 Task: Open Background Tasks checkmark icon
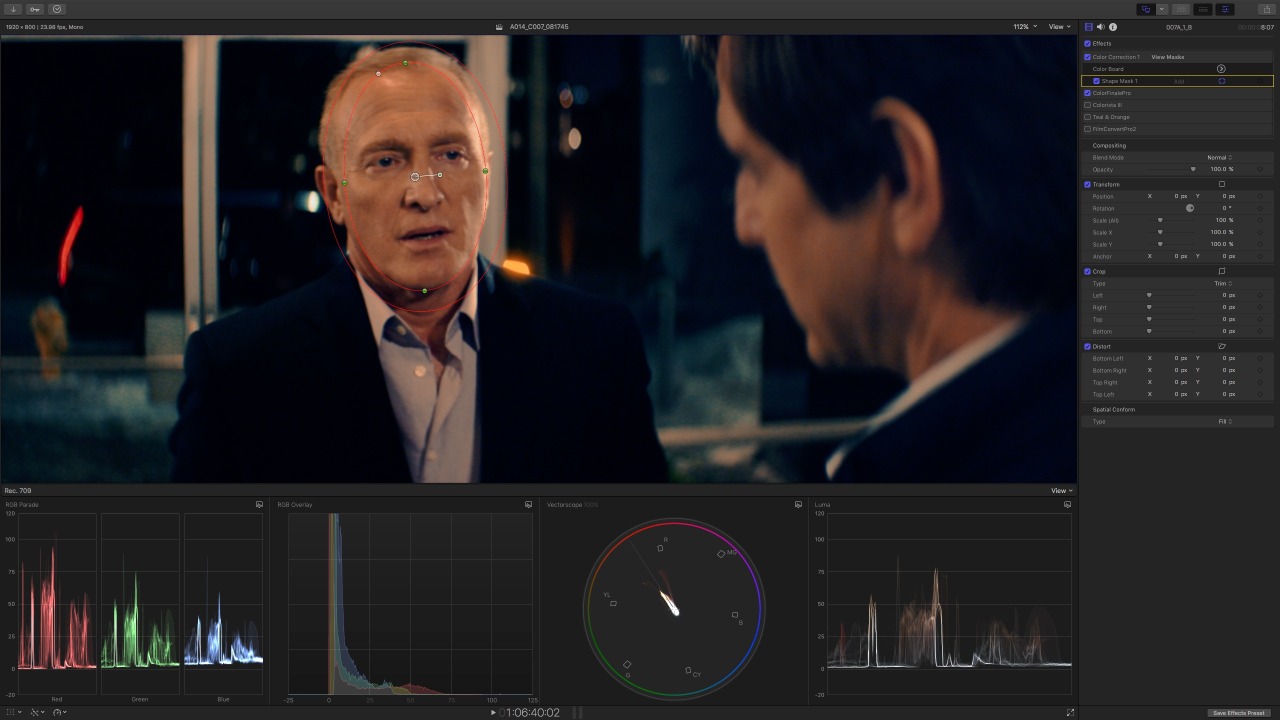[x=57, y=9]
